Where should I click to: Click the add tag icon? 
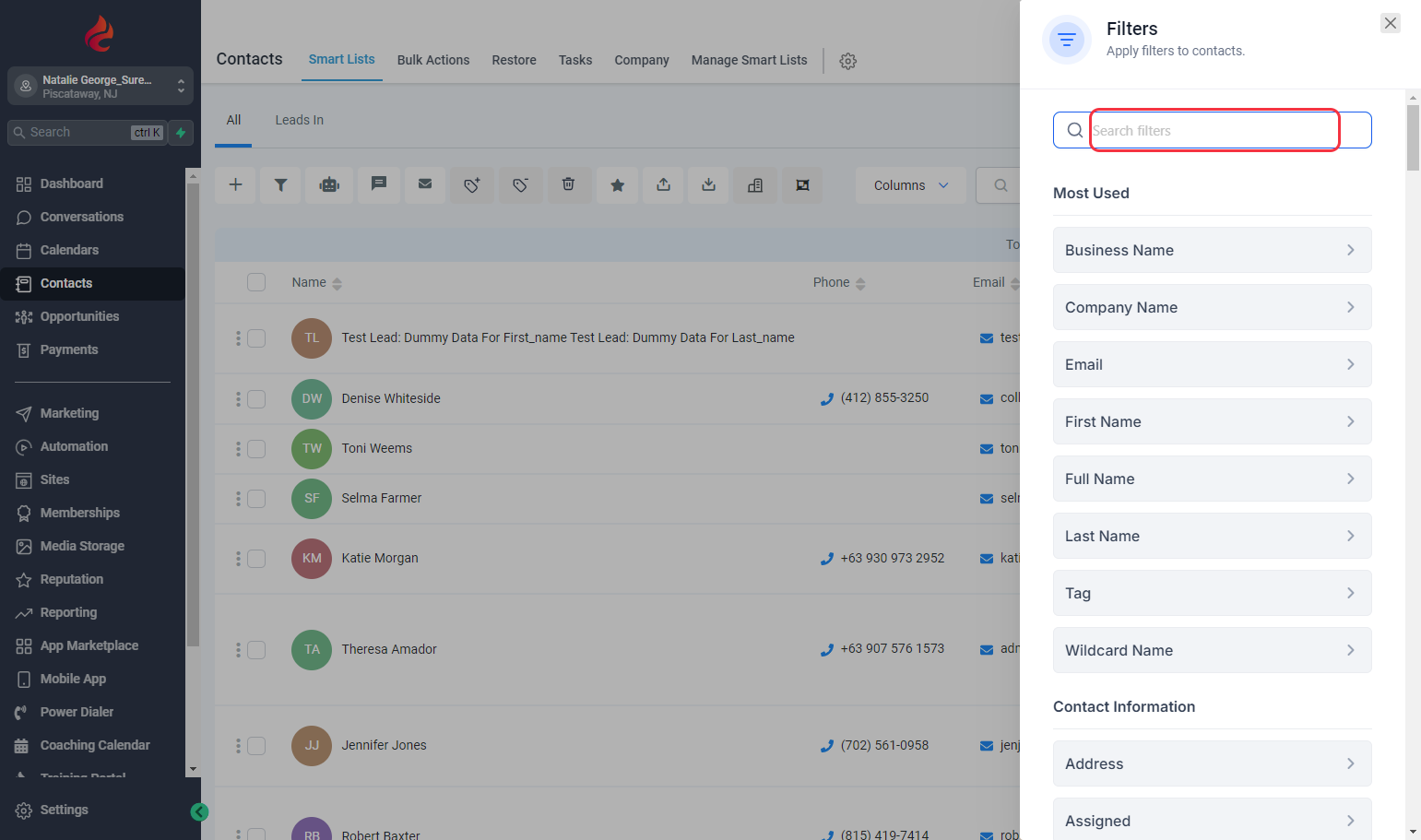click(x=472, y=185)
